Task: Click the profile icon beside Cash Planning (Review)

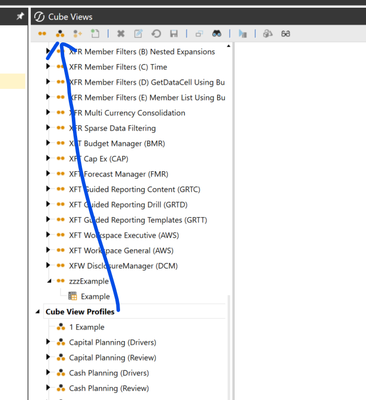Action: coord(61,388)
